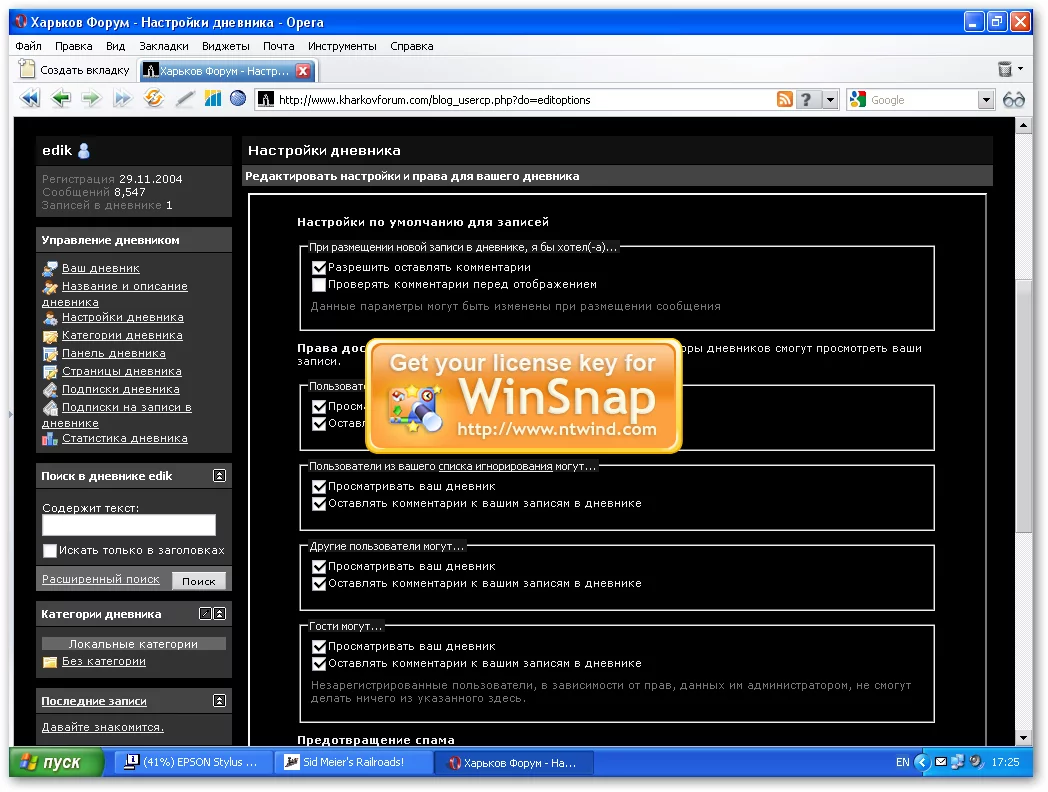
Task: Toggle Другие пользователи Просматривать ваш дневник checkbox
Action: (x=319, y=567)
